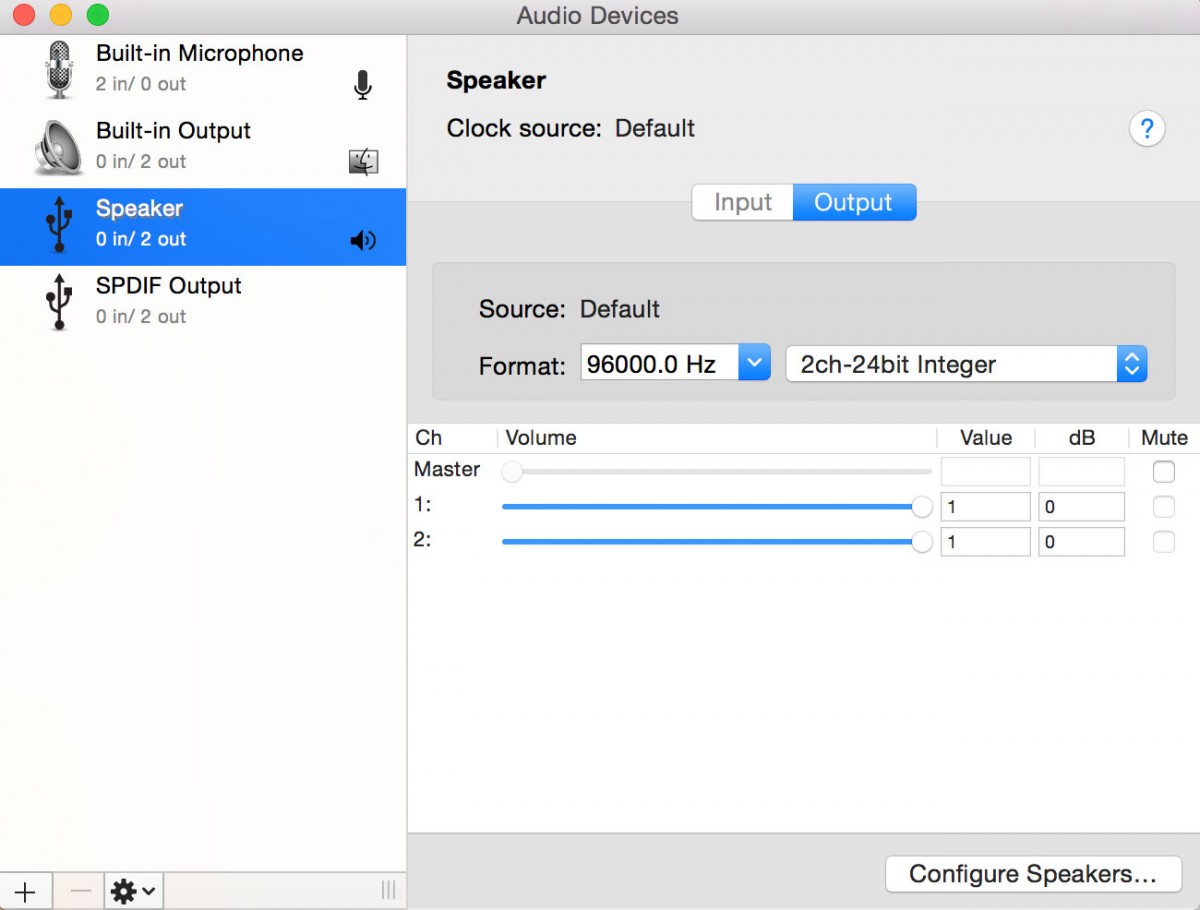
Task: Mute channel 1 using its checkbox
Action: click(x=1163, y=507)
